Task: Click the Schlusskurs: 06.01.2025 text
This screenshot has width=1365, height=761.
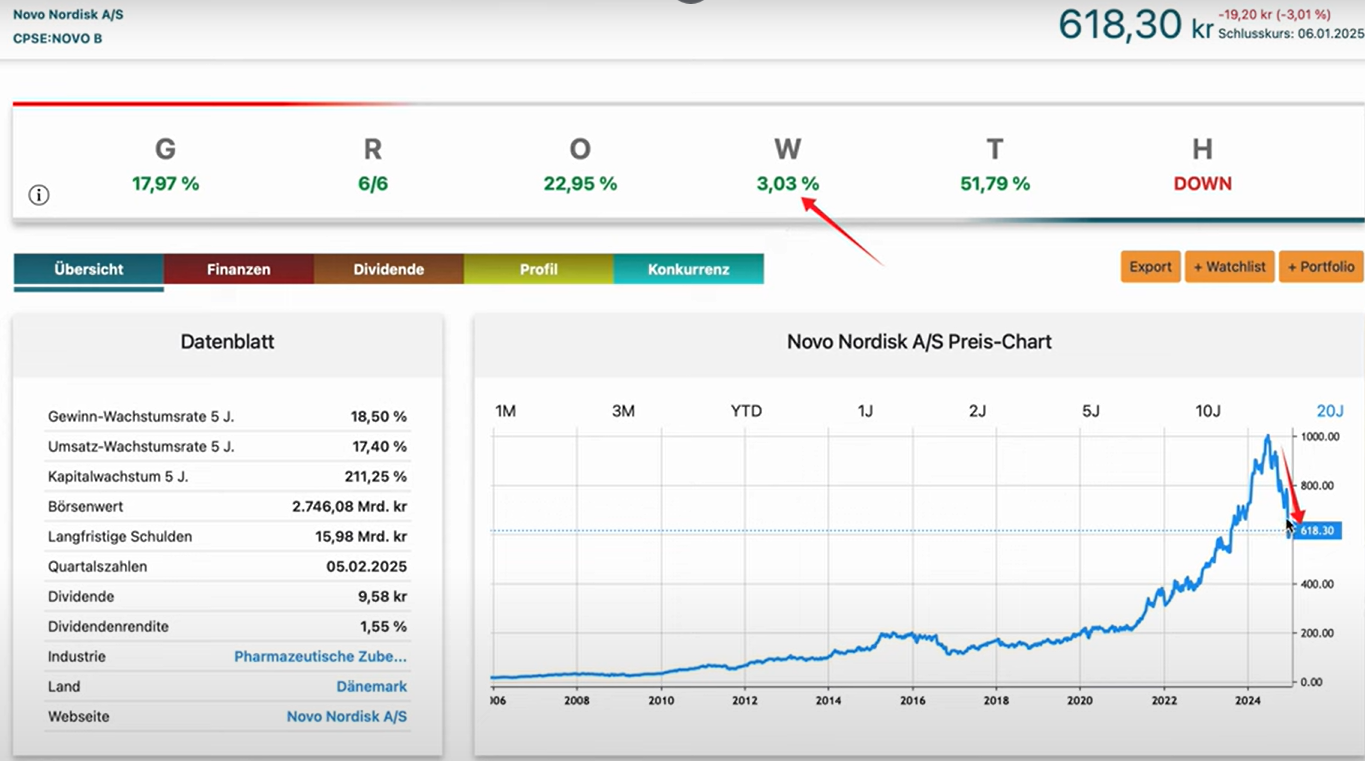Action: (x=1291, y=34)
